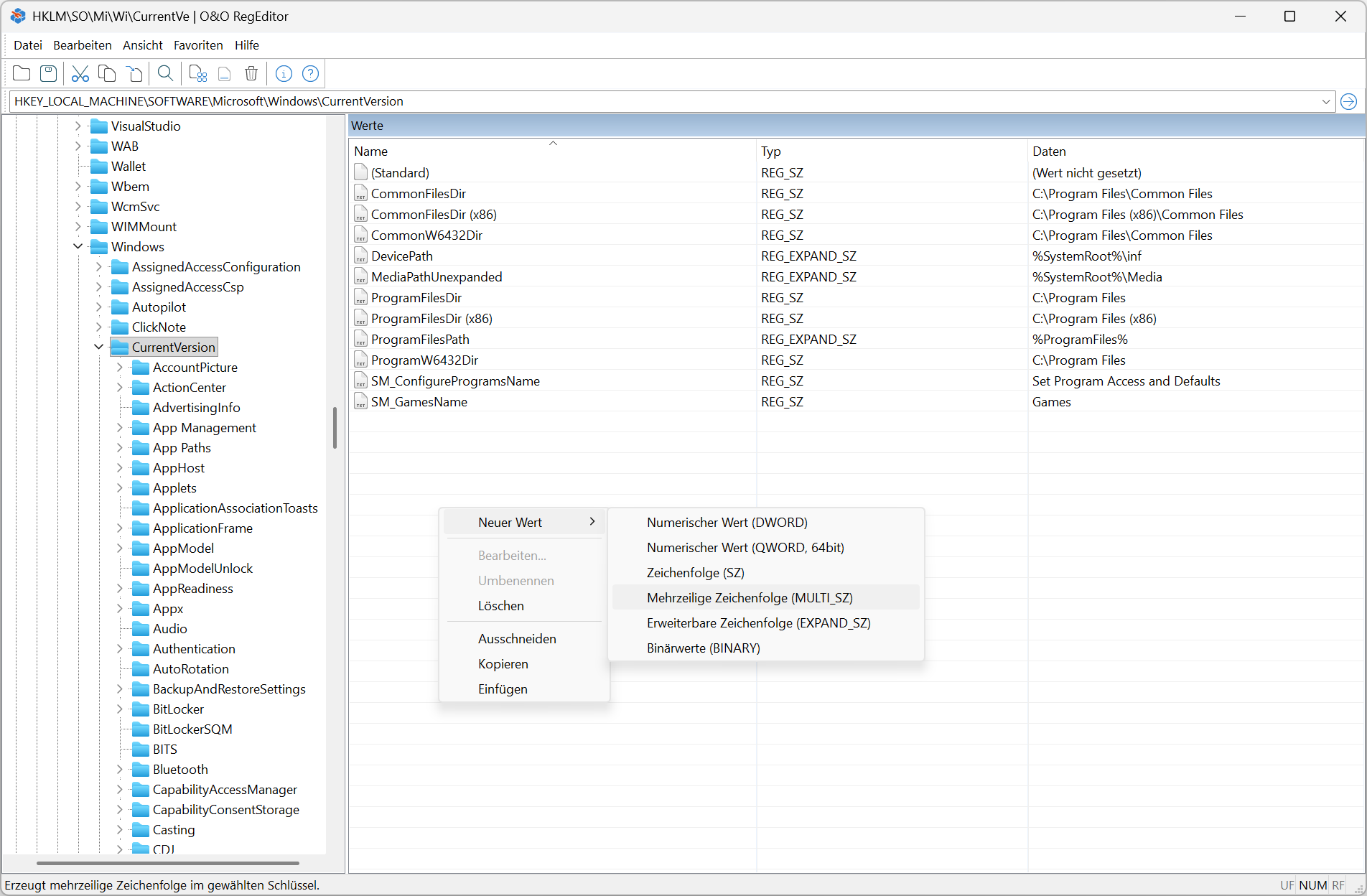
Task: Click the folder icon beside BitLockerSQM
Action: (x=141, y=729)
